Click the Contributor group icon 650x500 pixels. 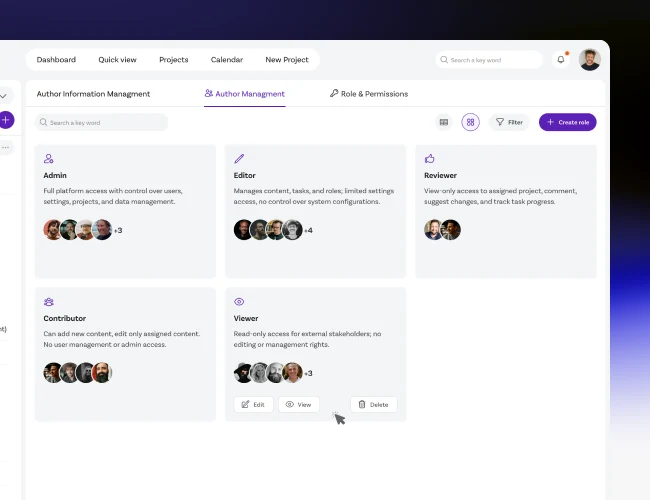pos(49,302)
